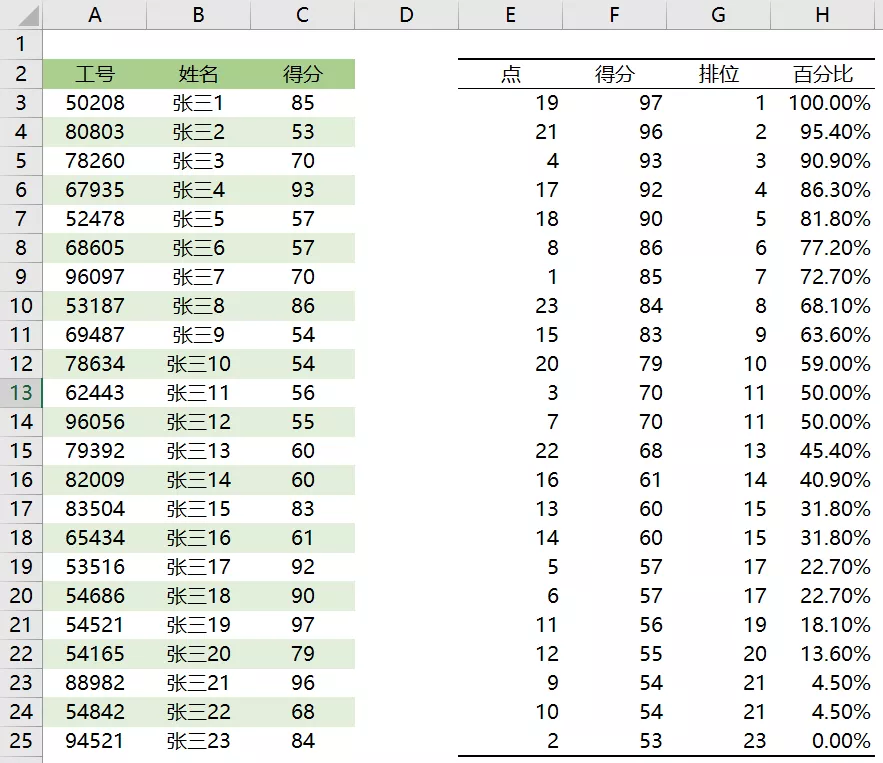Select cell with ID 94521

tap(95, 740)
